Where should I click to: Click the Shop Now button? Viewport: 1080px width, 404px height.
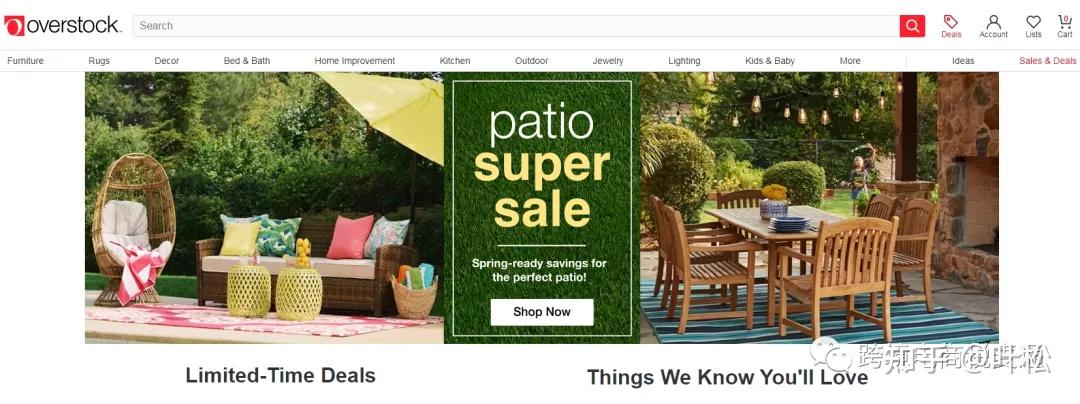[x=542, y=312]
